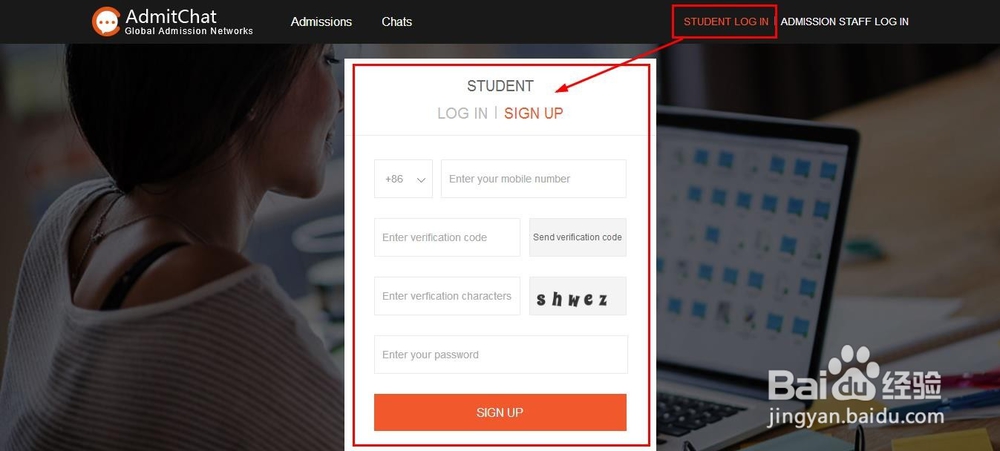The image size is (1000, 451).
Task: Open the Admissions menu
Action: click(321, 22)
